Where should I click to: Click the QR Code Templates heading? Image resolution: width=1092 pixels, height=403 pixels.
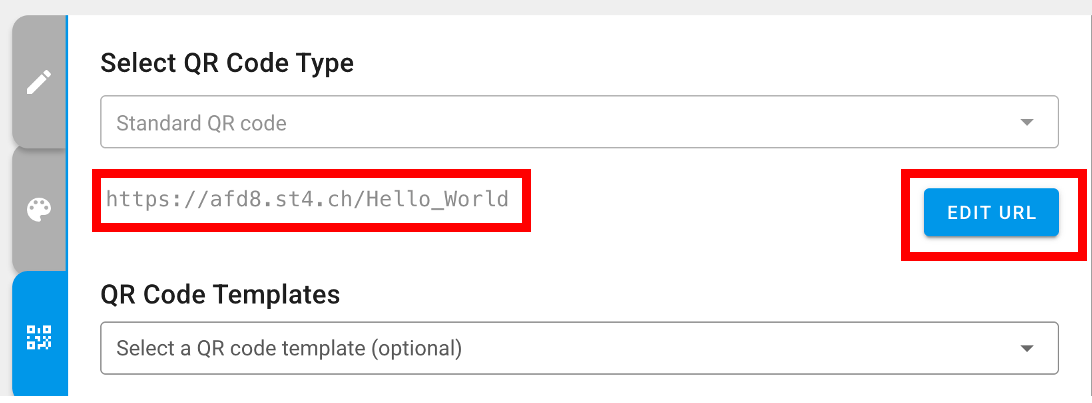tap(220, 295)
